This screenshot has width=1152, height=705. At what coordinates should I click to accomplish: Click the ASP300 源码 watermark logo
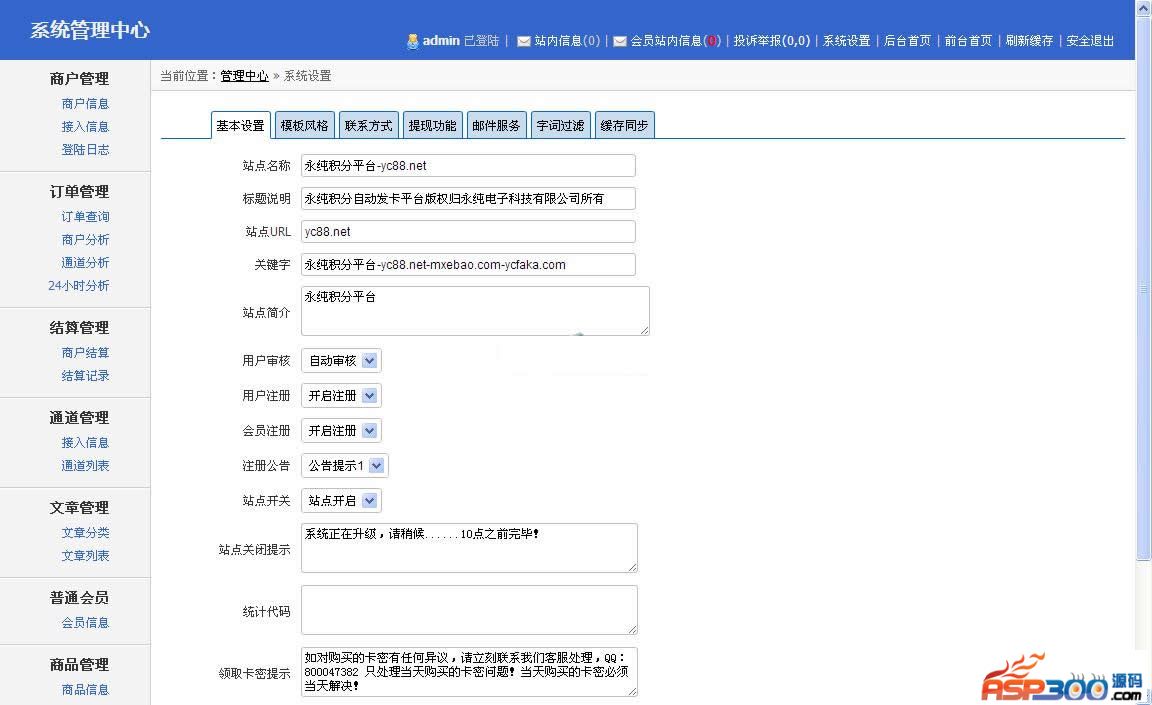tap(1062, 679)
